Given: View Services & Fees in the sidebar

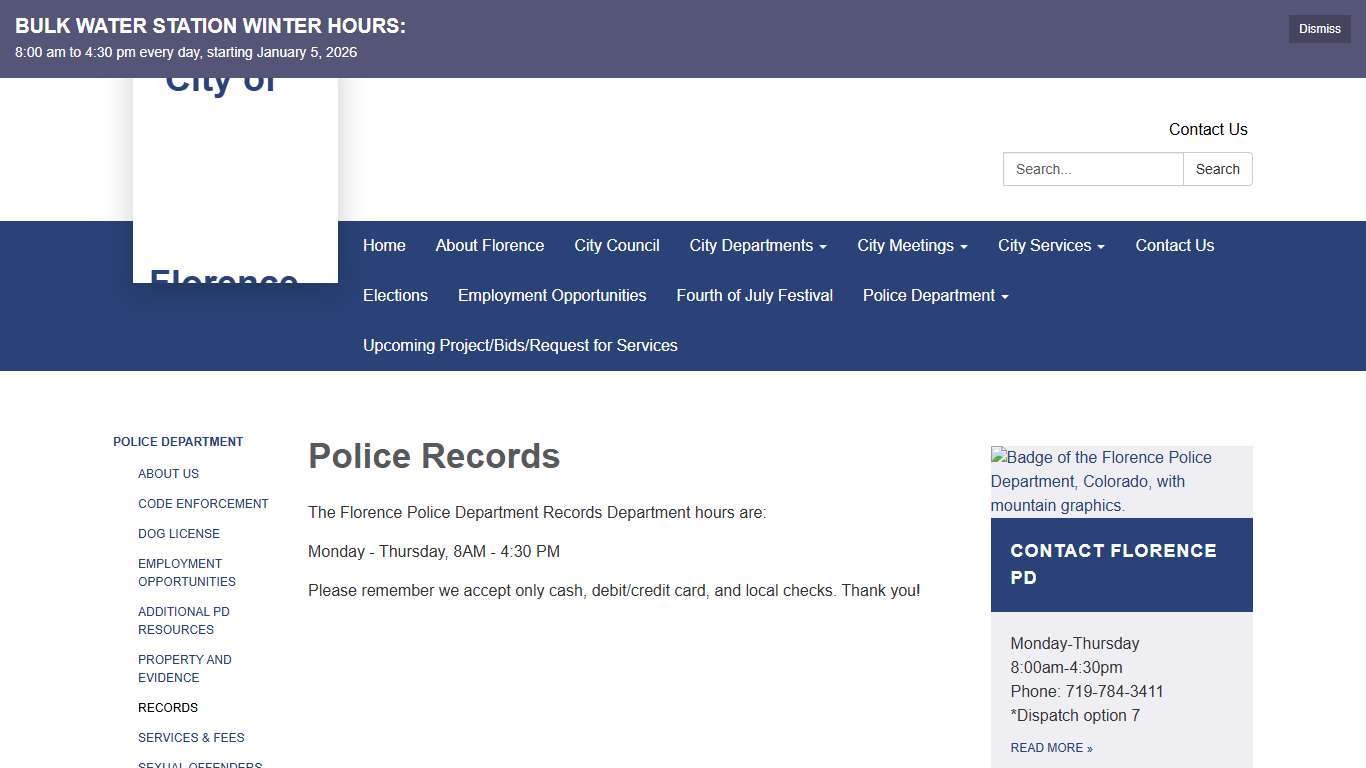Looking at the screenshot, I should pyautogui.click(x=191, y=737).
